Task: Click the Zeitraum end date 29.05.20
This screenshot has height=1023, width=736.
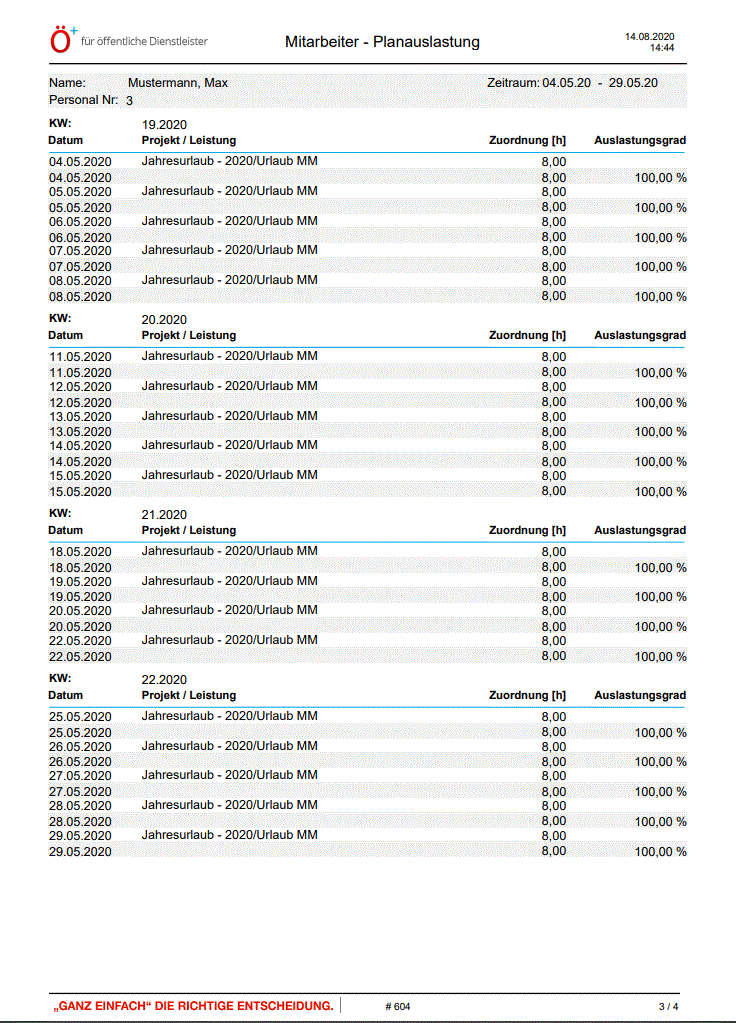Action: [x=634, y=83]
